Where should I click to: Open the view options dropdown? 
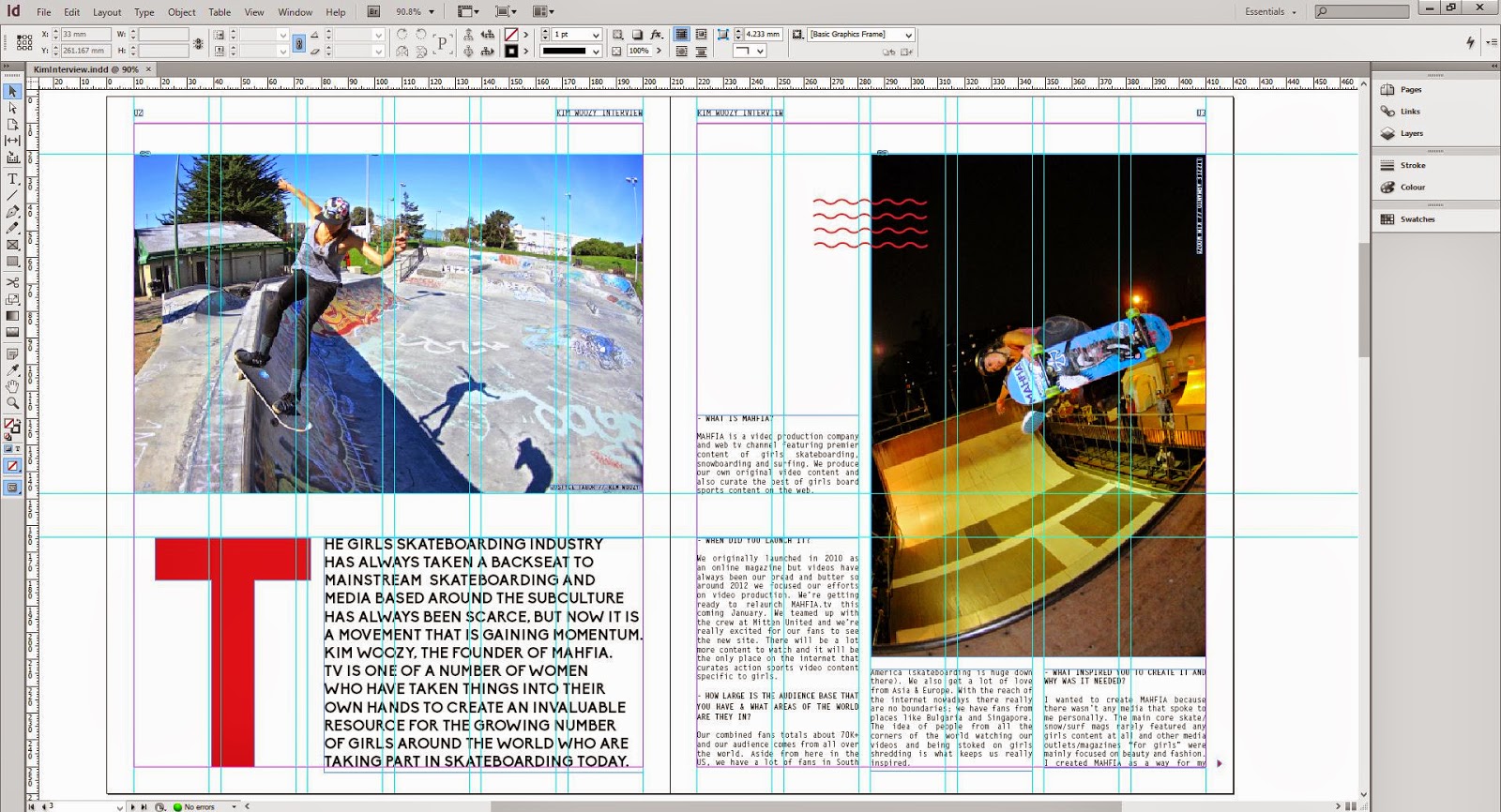click(x=466, y=12)
